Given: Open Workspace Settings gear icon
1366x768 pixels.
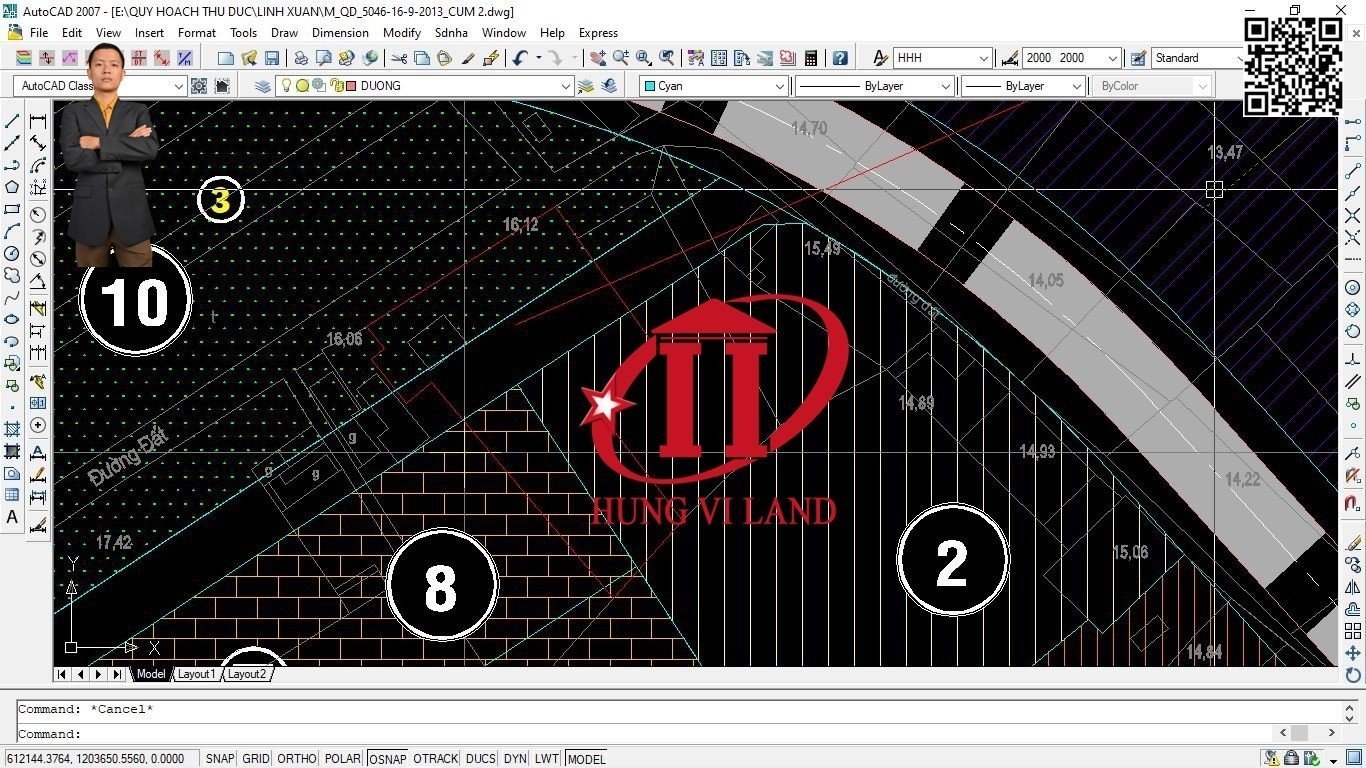Looking at the screenshot, I should click(x=199, y=86).
